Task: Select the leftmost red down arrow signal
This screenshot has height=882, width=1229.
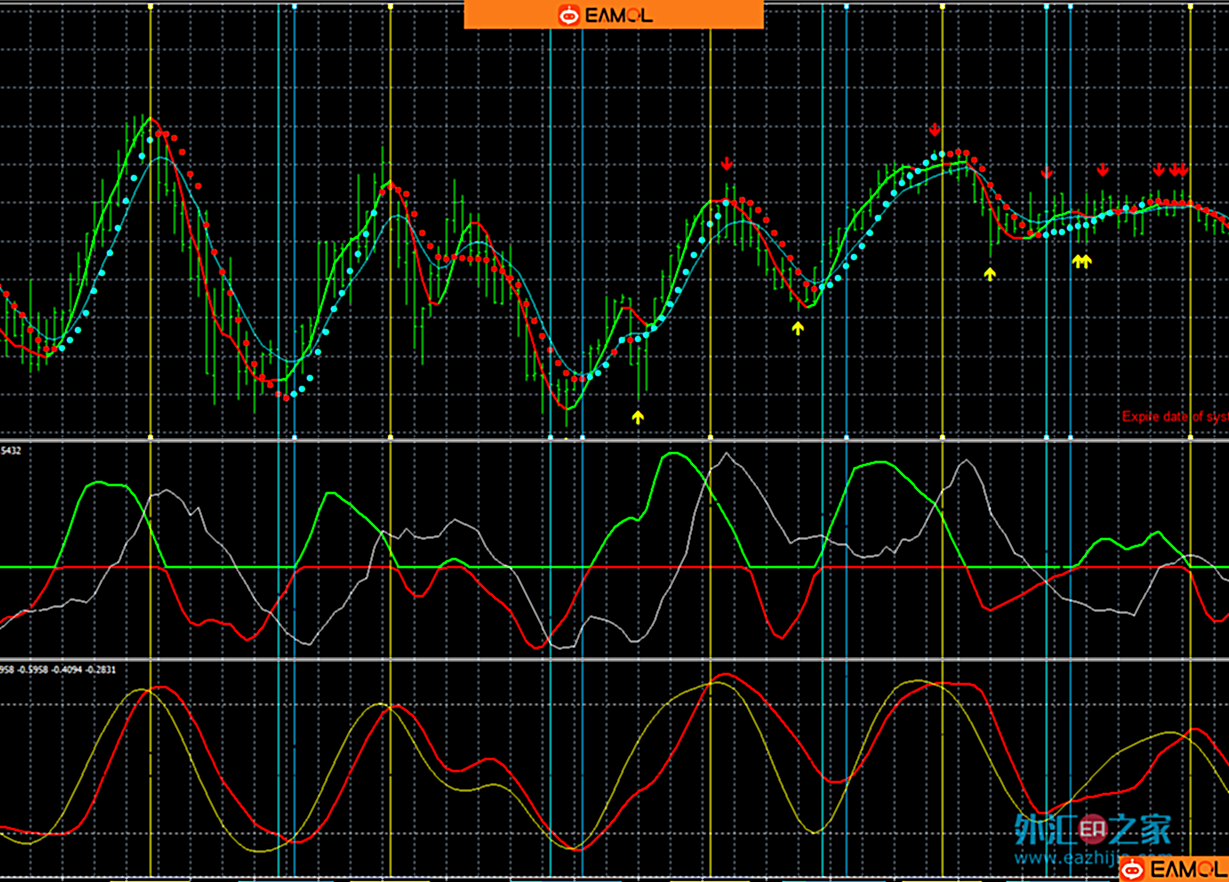Action: click(x=727, y=164)
